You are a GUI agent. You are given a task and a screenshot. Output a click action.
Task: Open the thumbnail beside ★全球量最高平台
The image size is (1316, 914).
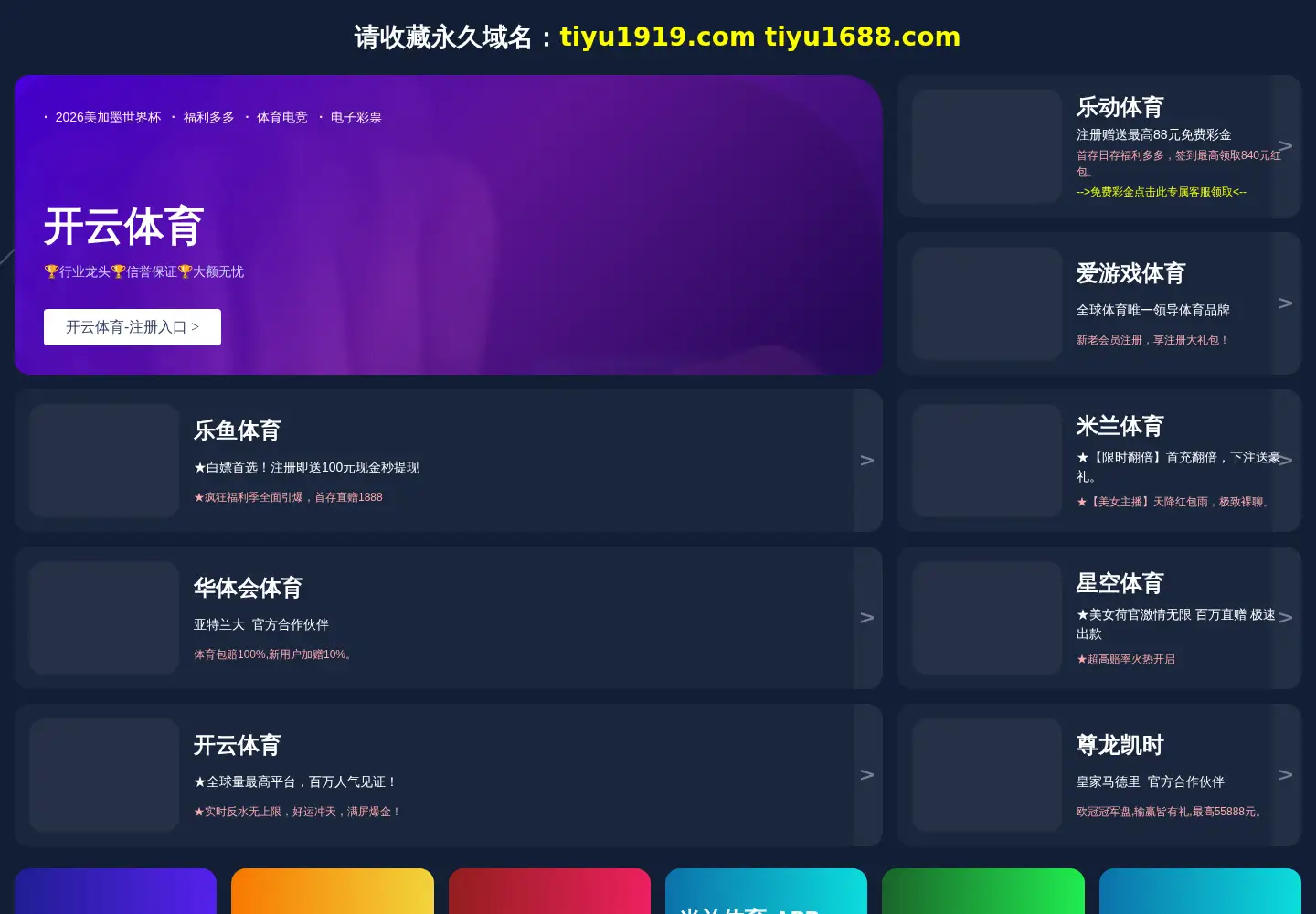(104, 775)
